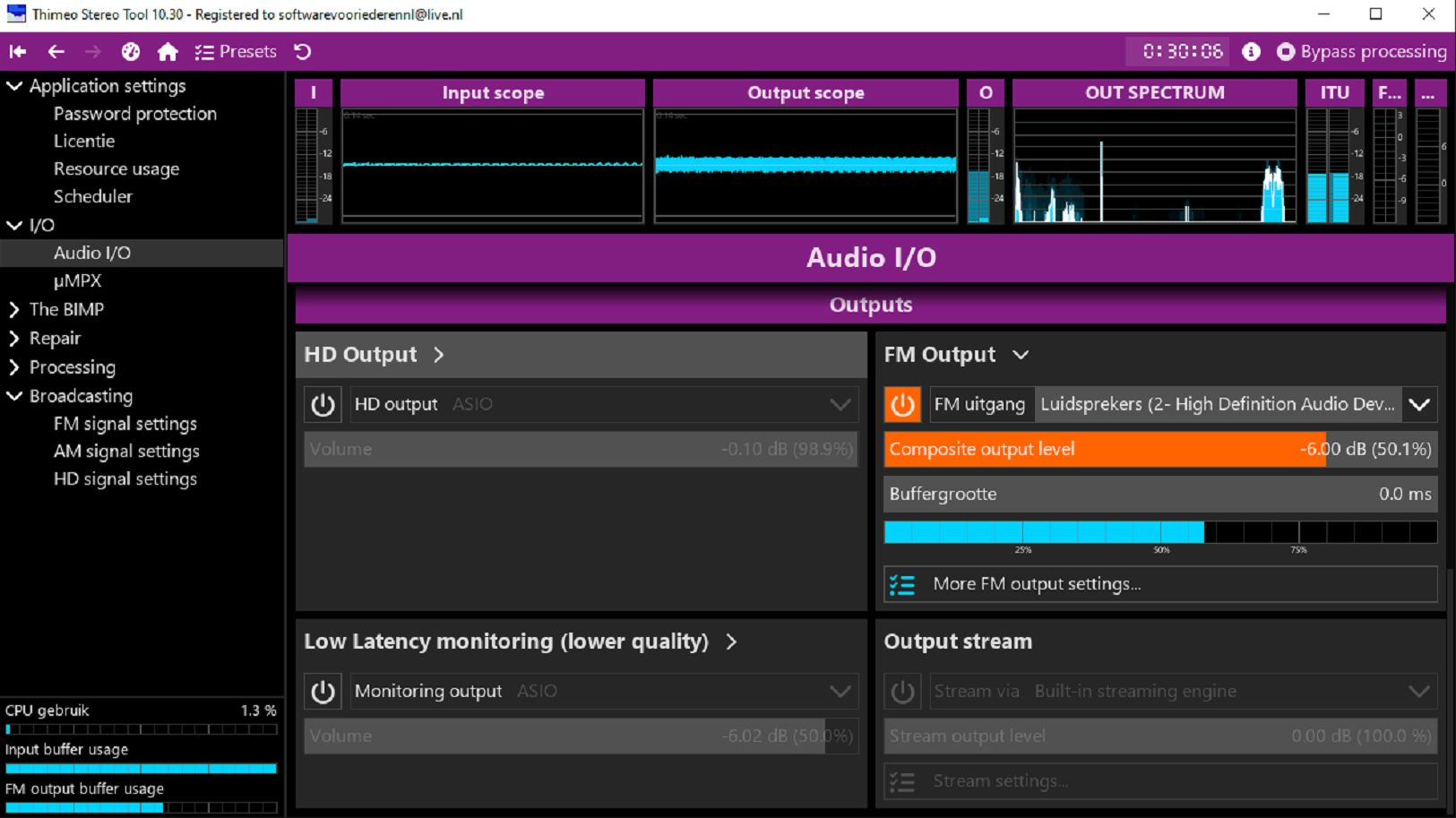Jump to first page using skip-back icon
The width and height of the screenshot is (1456, 818).
point(18,52)
